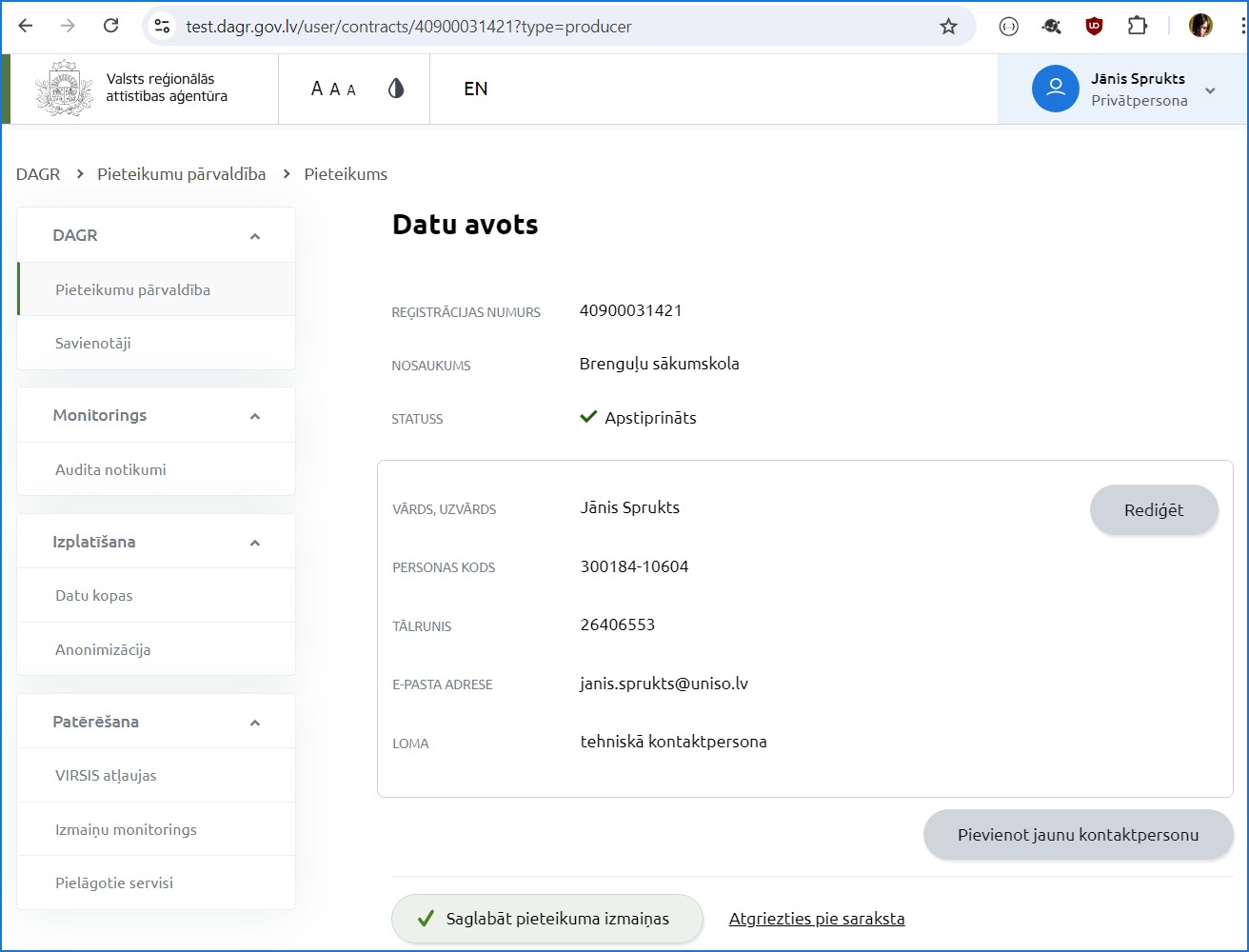
Task: Select the phone number 26406553
Action: [618, 625]
